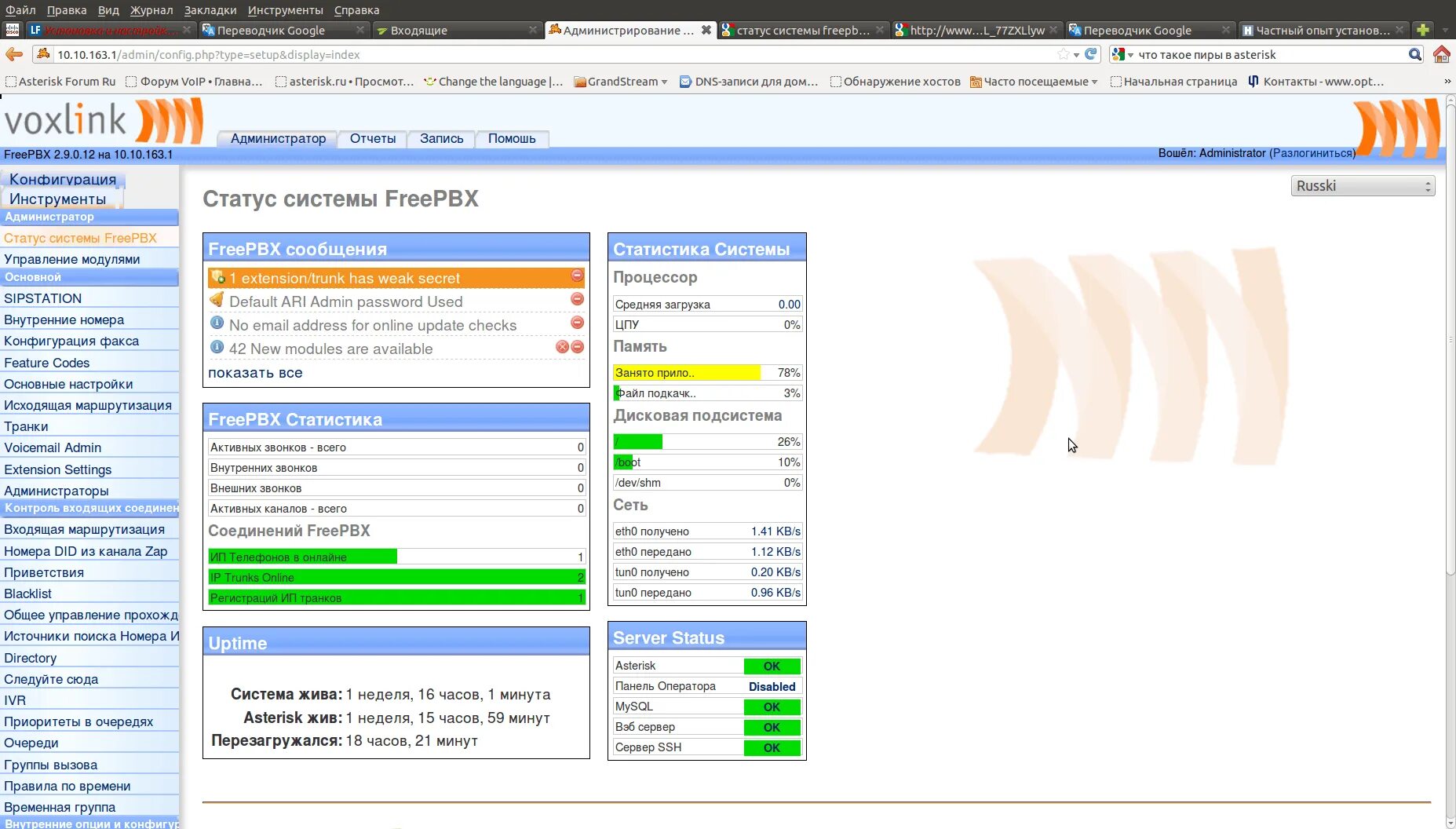The width and height of the screenshot is (1456, 829).
Task: Open a new tab with the plus icon
Action: click(1422, 30)
